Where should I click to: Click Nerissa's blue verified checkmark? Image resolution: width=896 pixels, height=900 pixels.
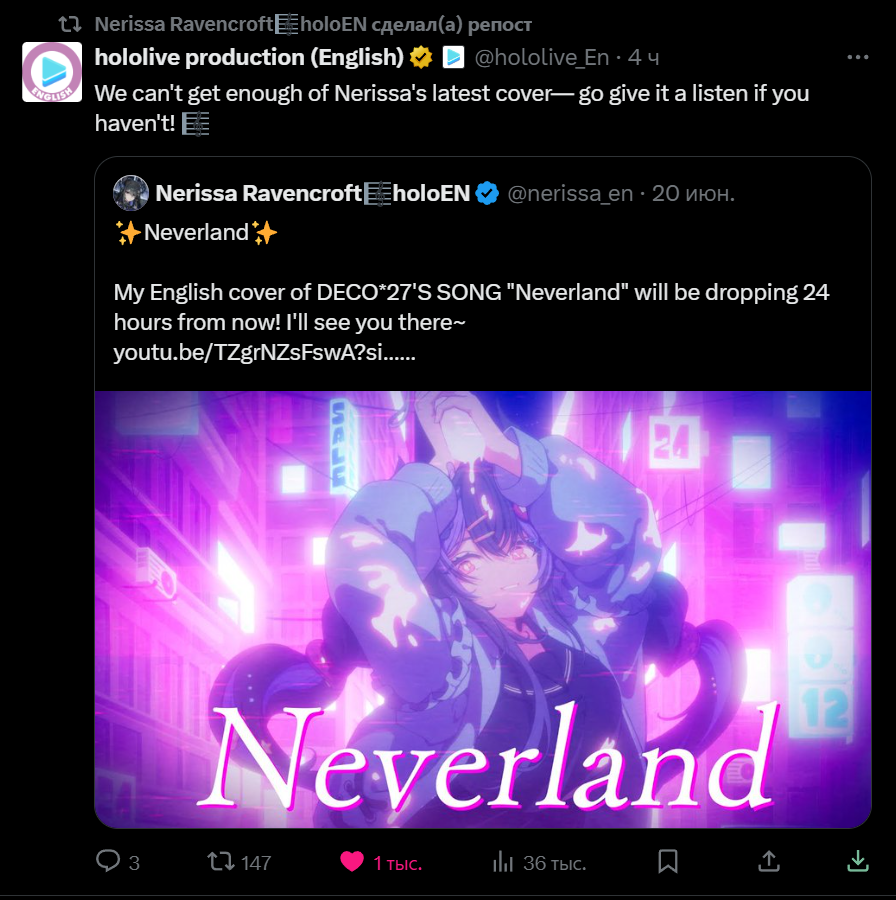pyautogui.click(x=487, y=193)
